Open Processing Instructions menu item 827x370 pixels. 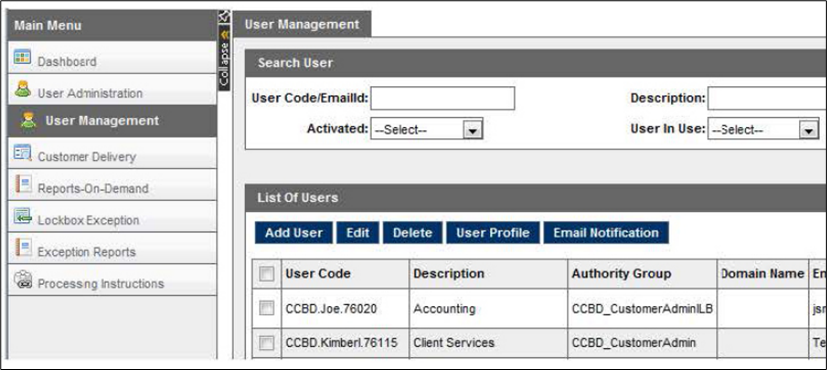click(x=112, y=279)
